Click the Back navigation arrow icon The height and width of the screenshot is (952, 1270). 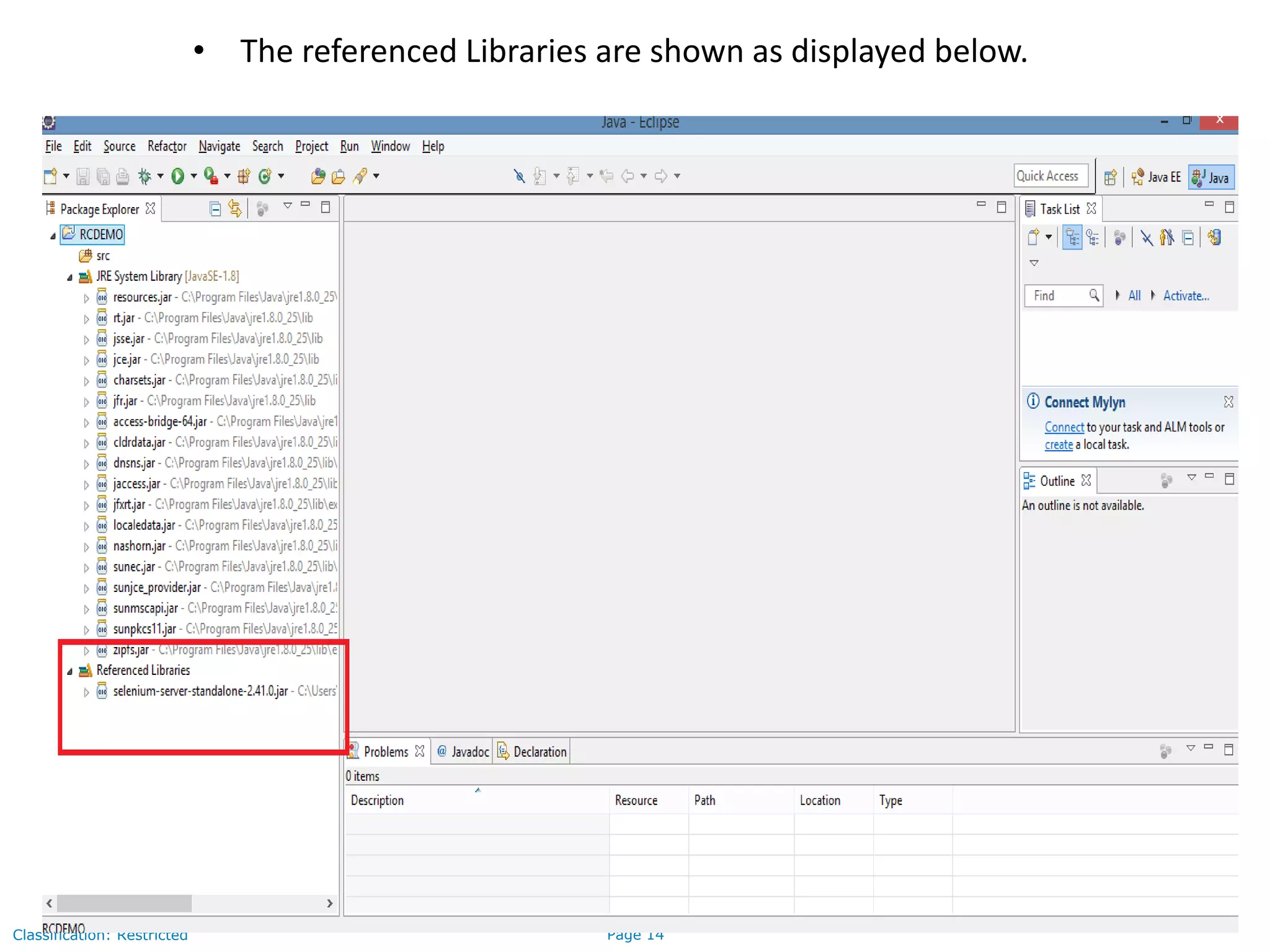pyautogui.click(x=628, y=177)
